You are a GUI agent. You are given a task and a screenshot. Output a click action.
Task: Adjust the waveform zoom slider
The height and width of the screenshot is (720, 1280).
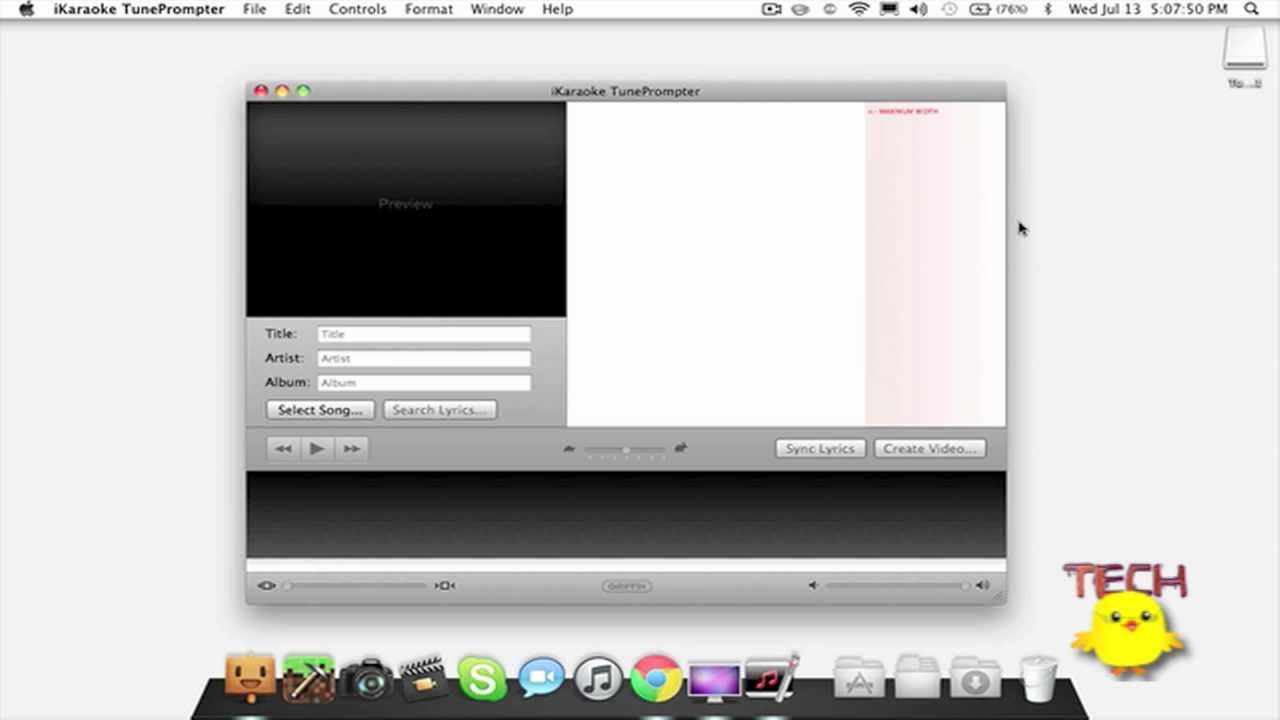(x=355, y=586)
